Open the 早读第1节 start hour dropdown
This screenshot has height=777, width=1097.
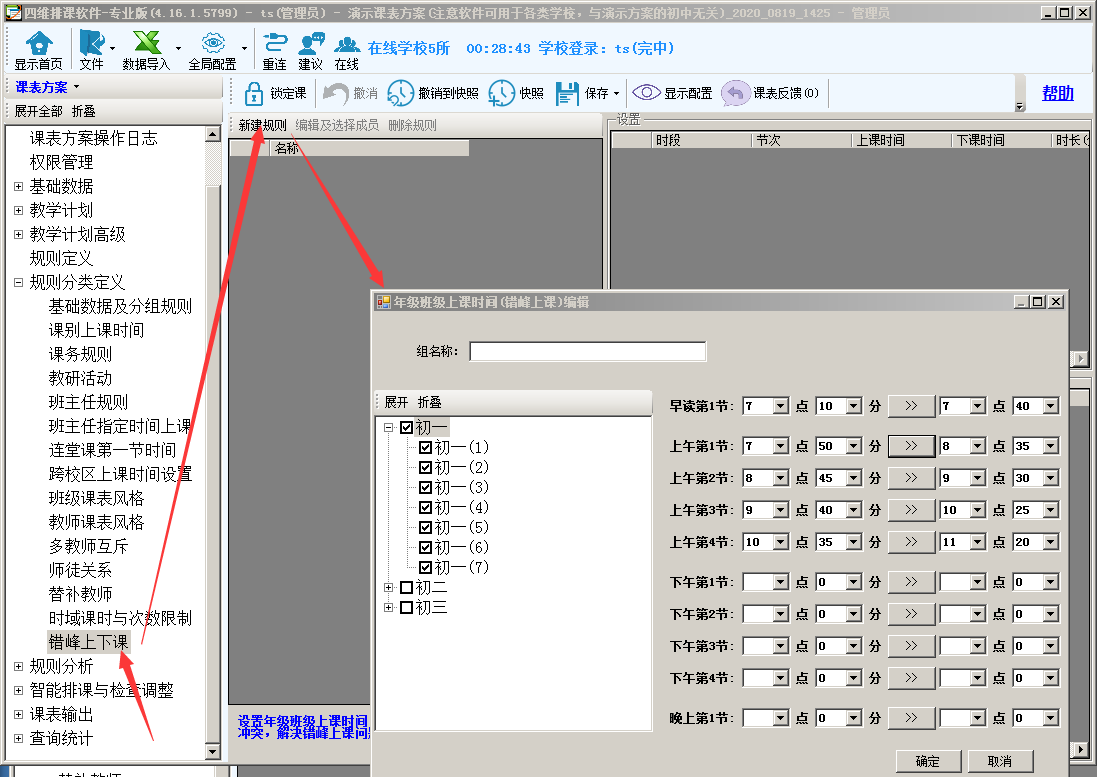(781, 406)
